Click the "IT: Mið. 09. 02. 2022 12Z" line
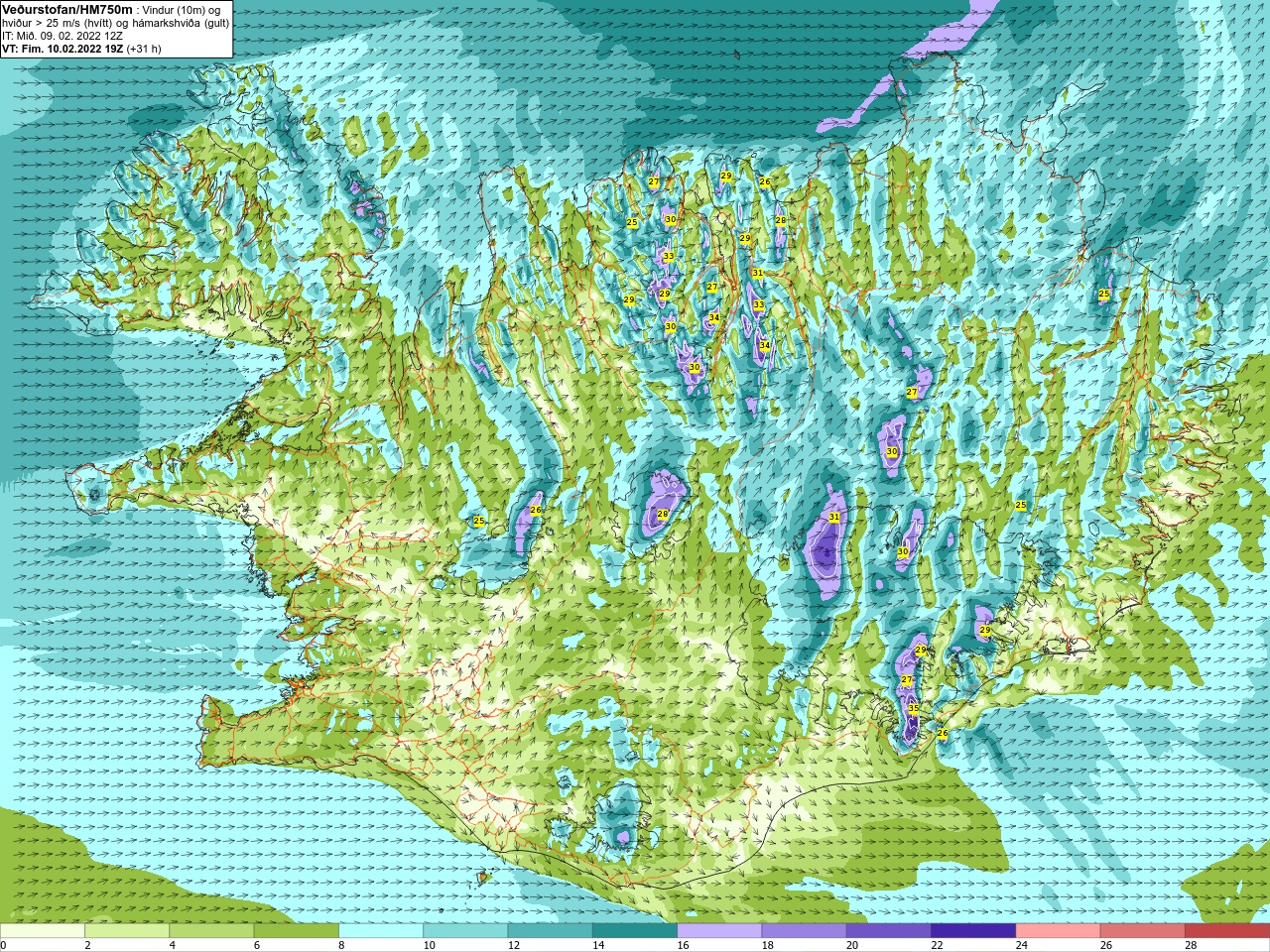 click(63, 36)
